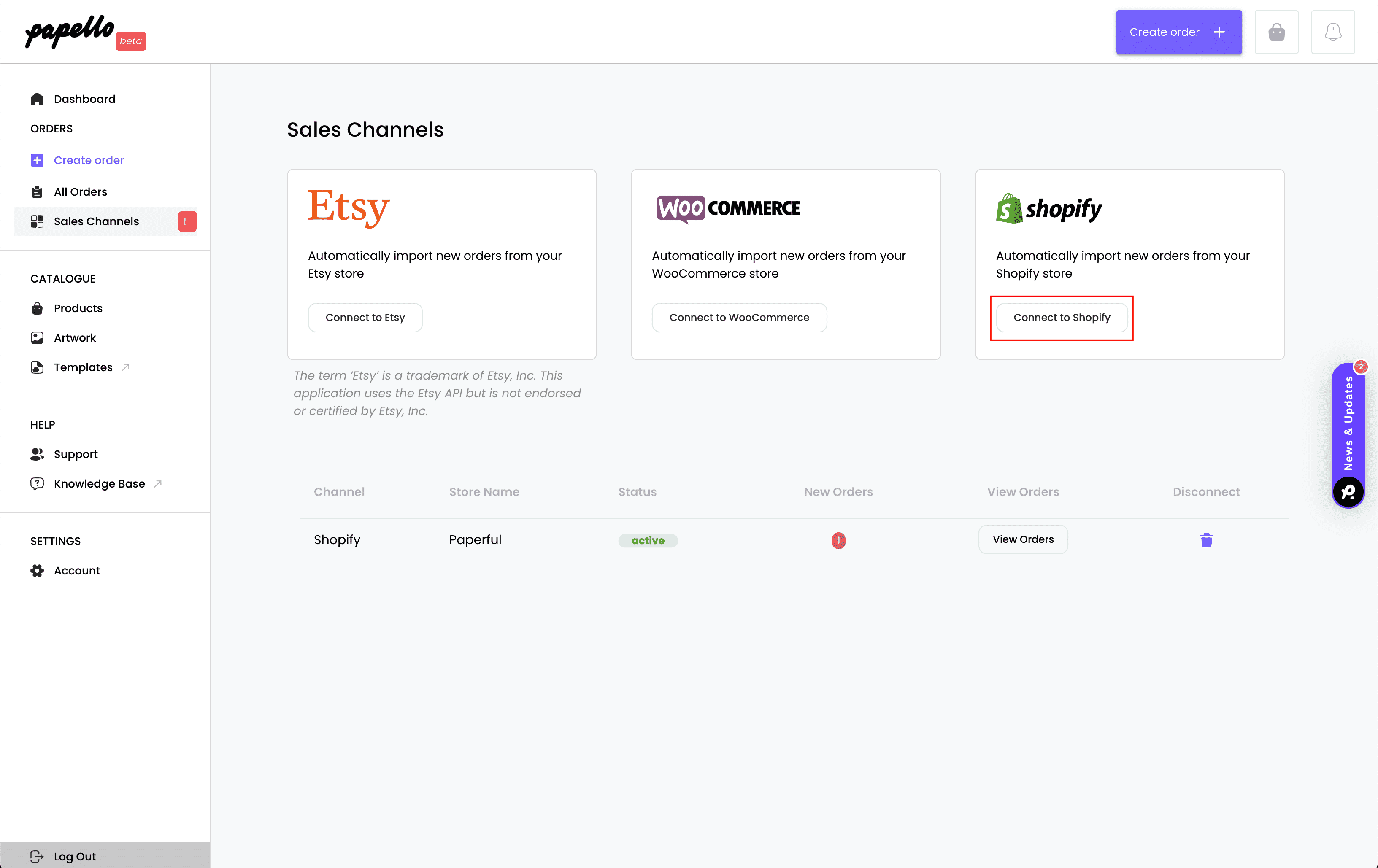
Task: Click Connect to Shopify button
Action: pos(1062,318)
